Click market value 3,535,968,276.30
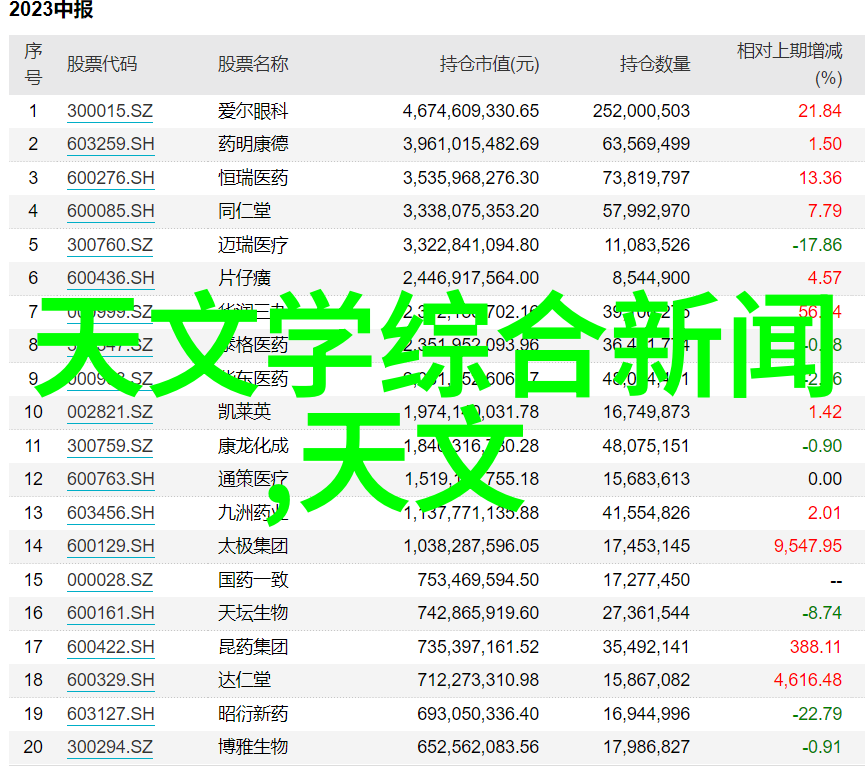Screen dimensions: 865x776 471,178
